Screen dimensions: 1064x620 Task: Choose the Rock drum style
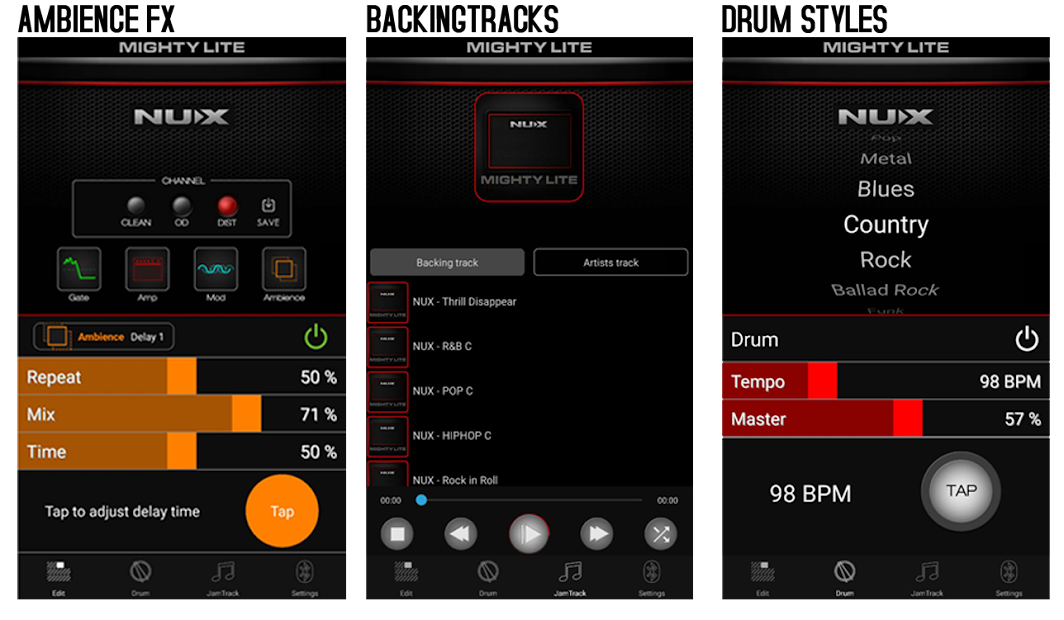(886, 260)
